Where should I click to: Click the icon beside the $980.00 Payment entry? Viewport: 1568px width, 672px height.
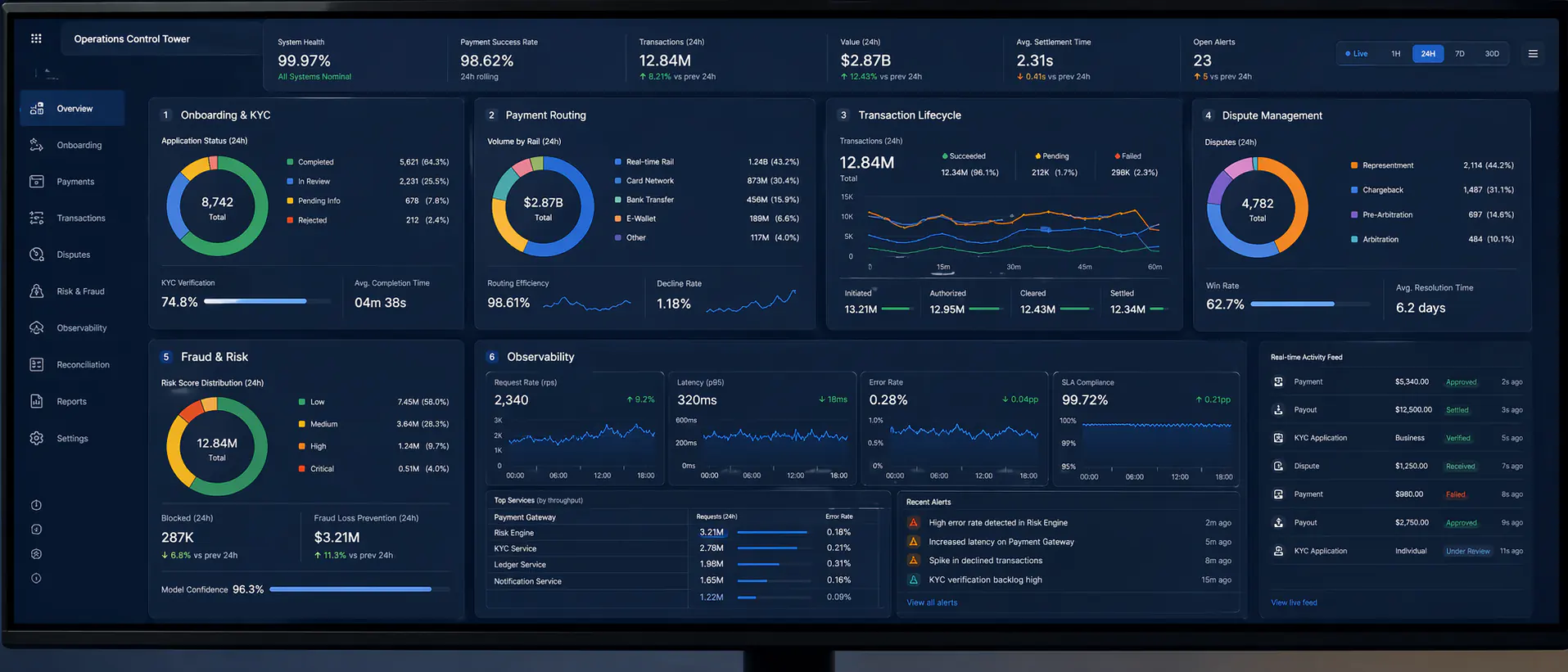(1278, 494)
